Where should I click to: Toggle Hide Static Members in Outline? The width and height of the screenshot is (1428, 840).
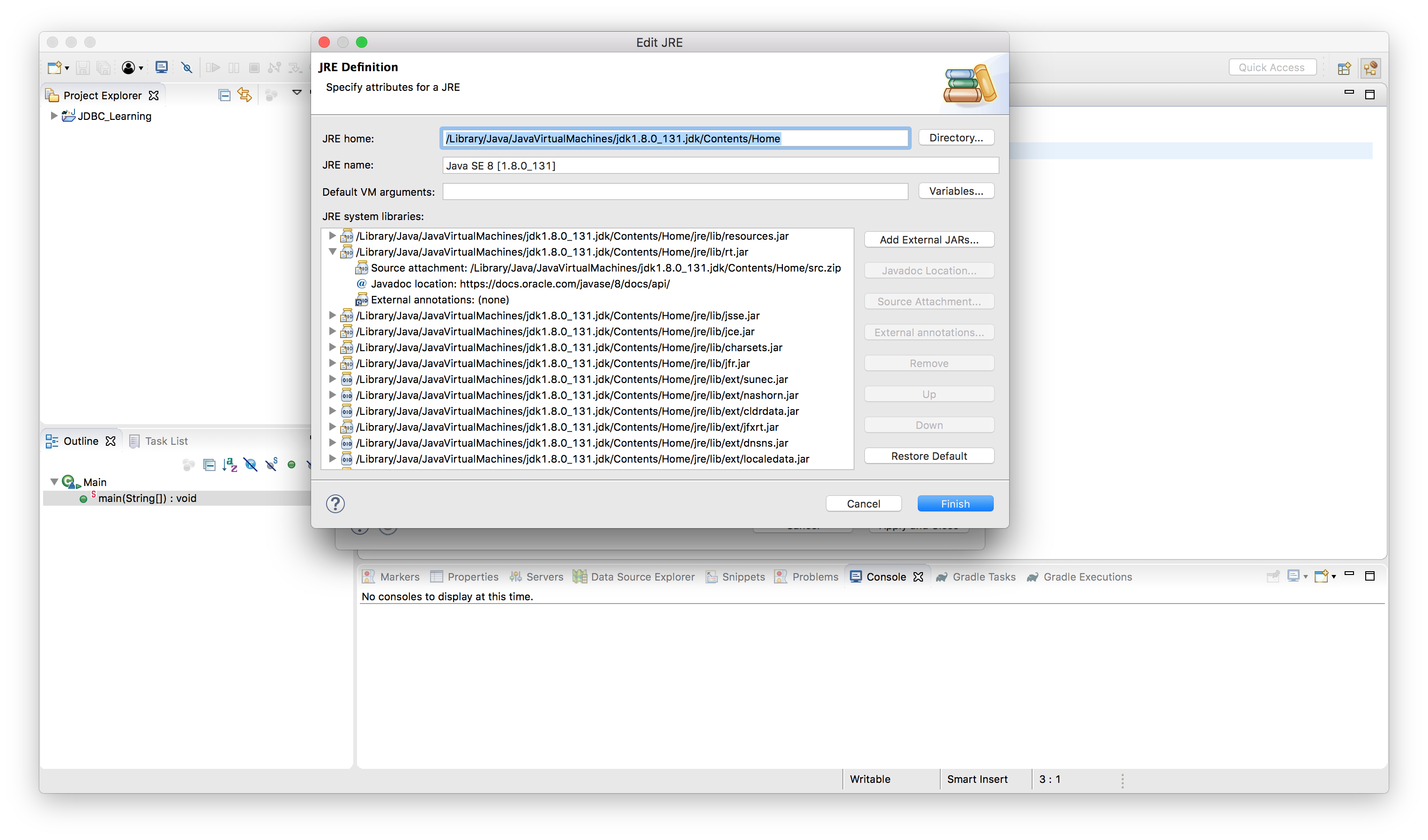pos(271,464)
